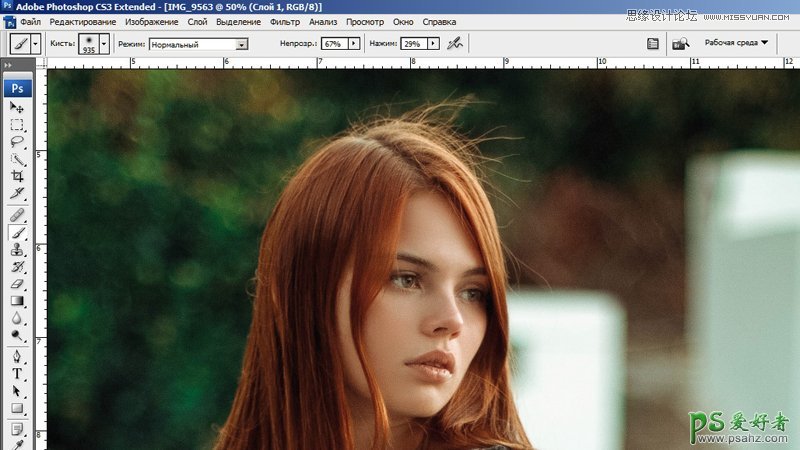Toggle the Brushes palette icon
The width and height of the screenshot is (800, 450).
tap(652, 44)
